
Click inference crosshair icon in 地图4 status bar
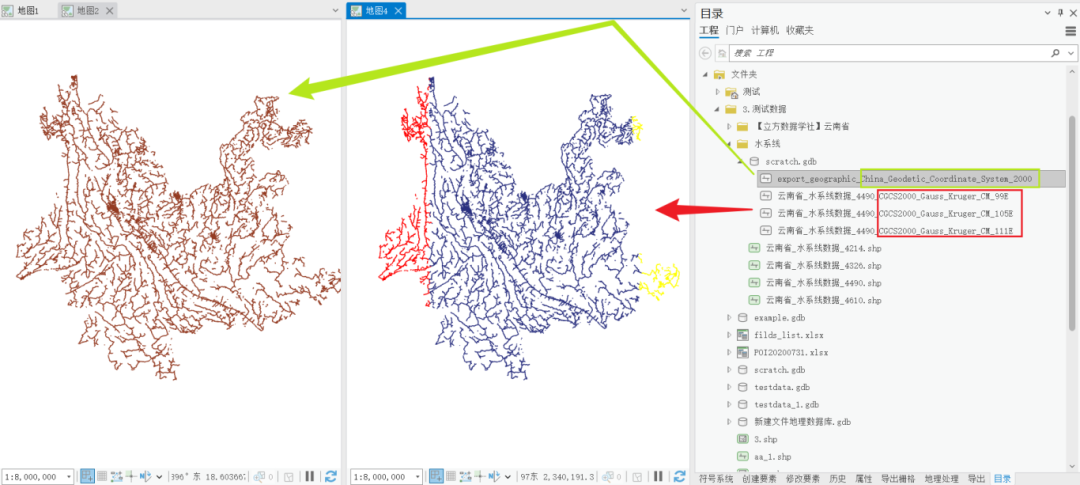(x=480, y=476)
